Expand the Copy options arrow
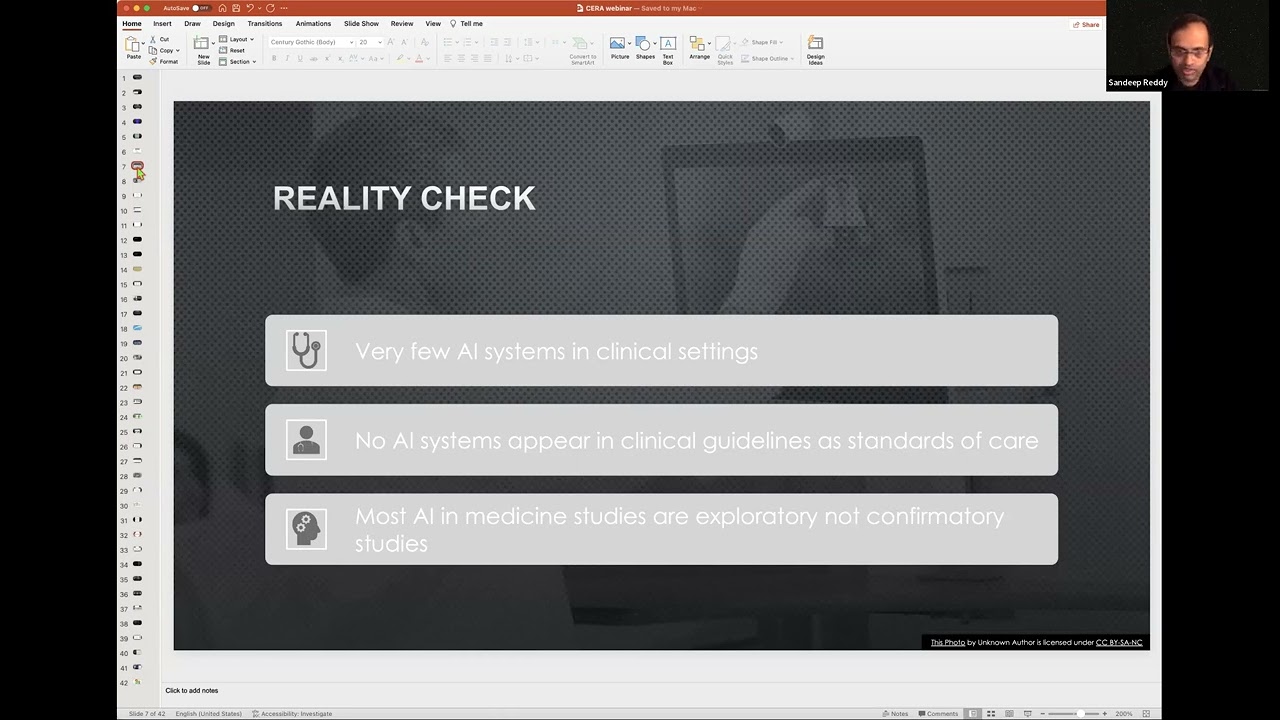 (177, 50)
